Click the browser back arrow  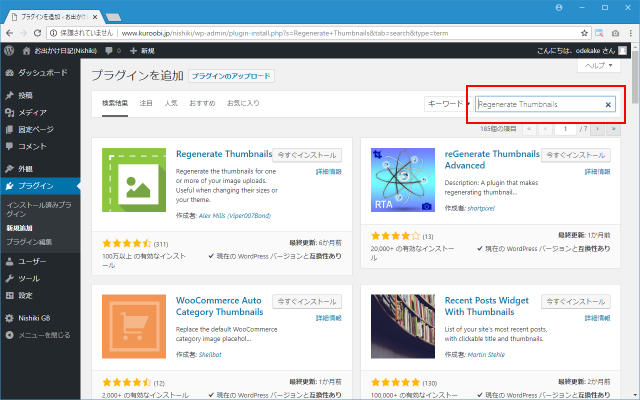coord(9,31)
